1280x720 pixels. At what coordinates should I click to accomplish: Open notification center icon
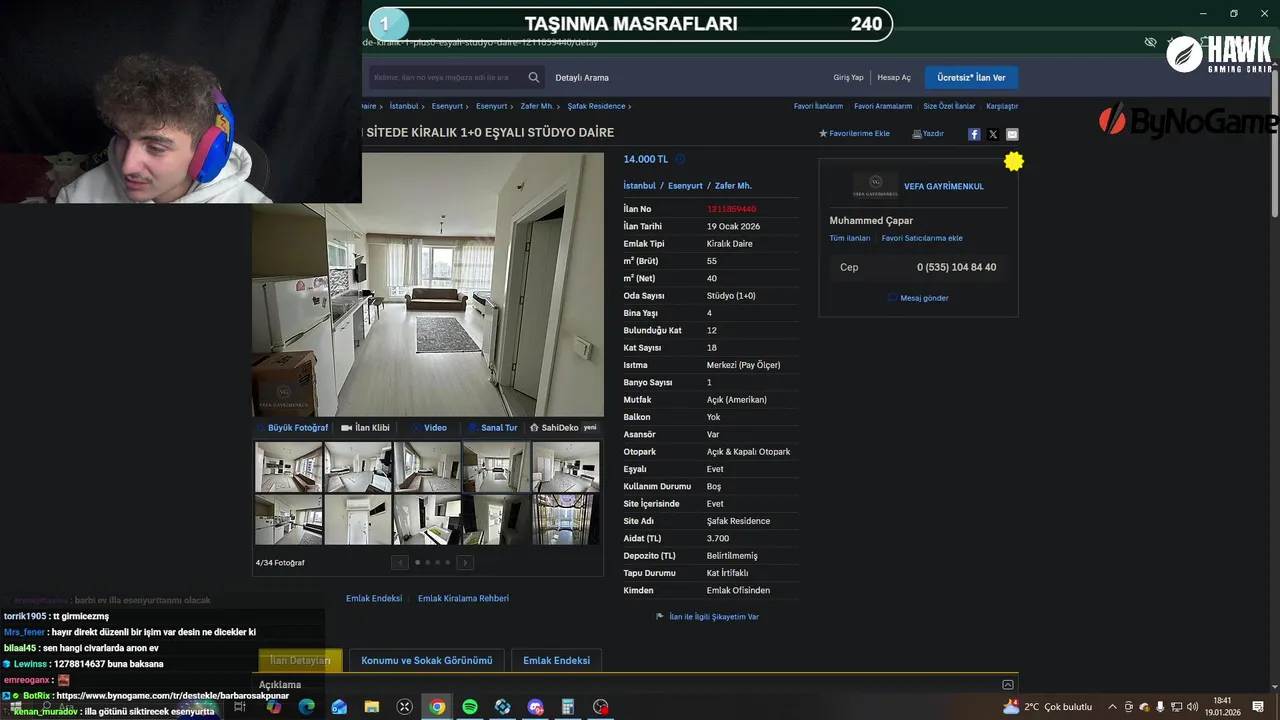pyautogui.click(x=1258, y=707)
